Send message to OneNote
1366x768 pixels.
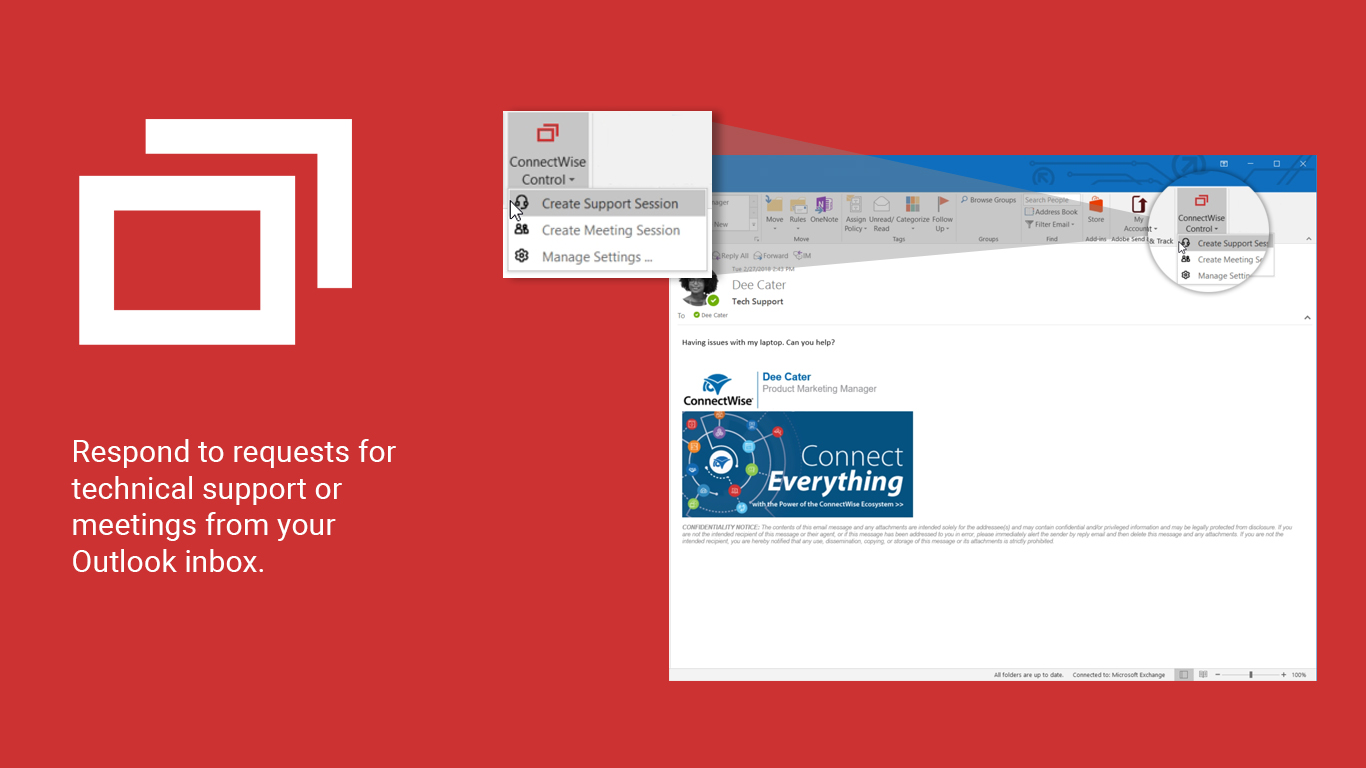click(x=824, y=211)
